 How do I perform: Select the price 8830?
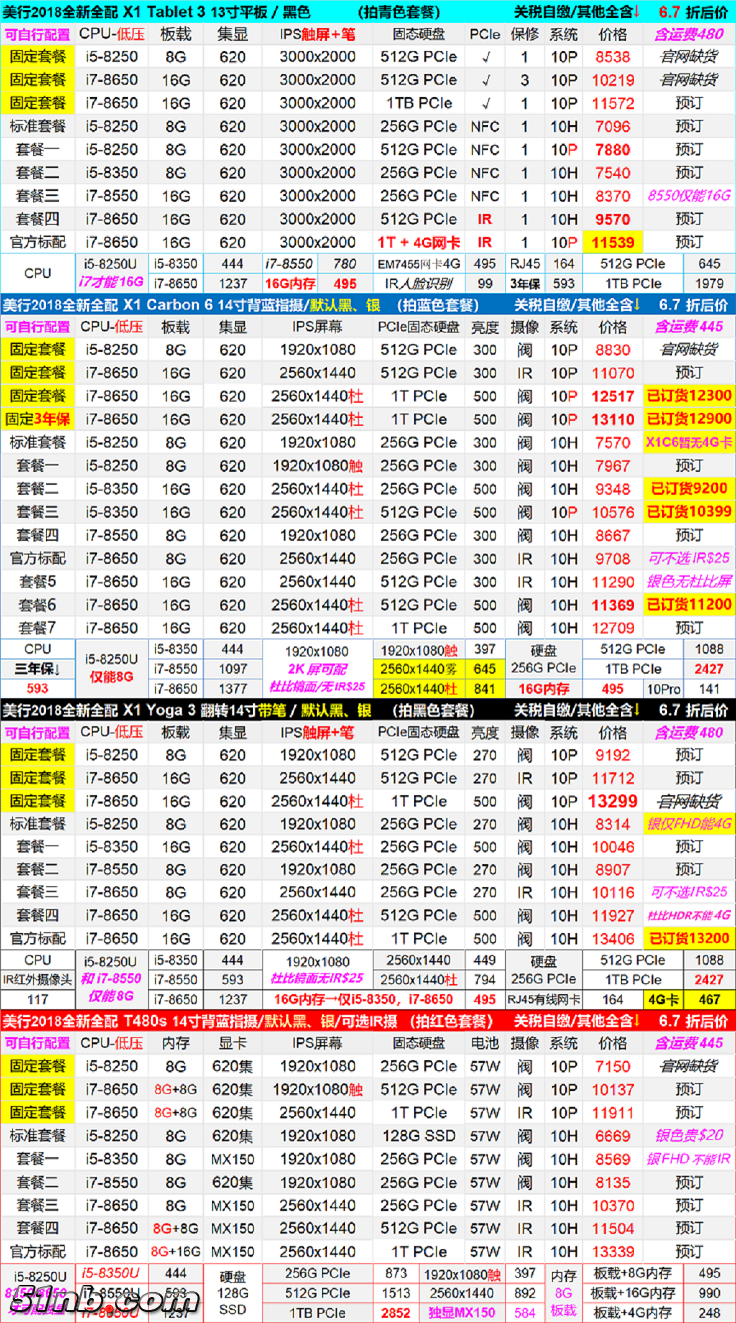pyautogui.click(x=613, y=350)
